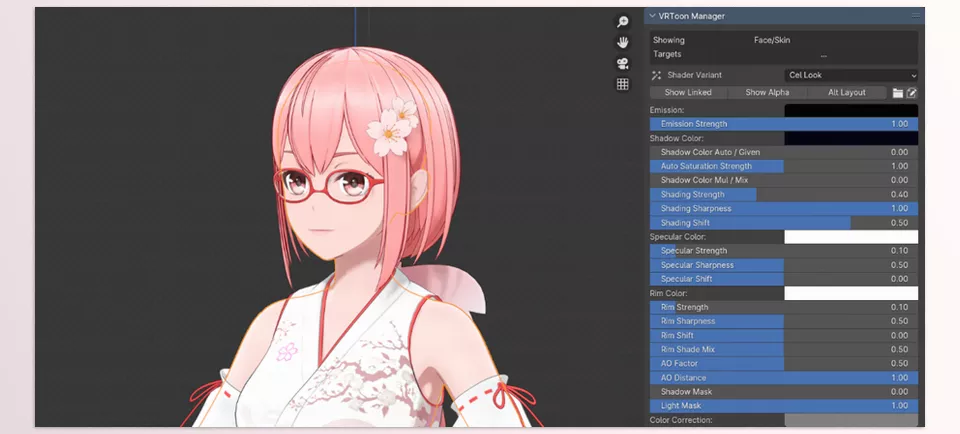Click the Specular Shift slider

(x=784, y=279)
